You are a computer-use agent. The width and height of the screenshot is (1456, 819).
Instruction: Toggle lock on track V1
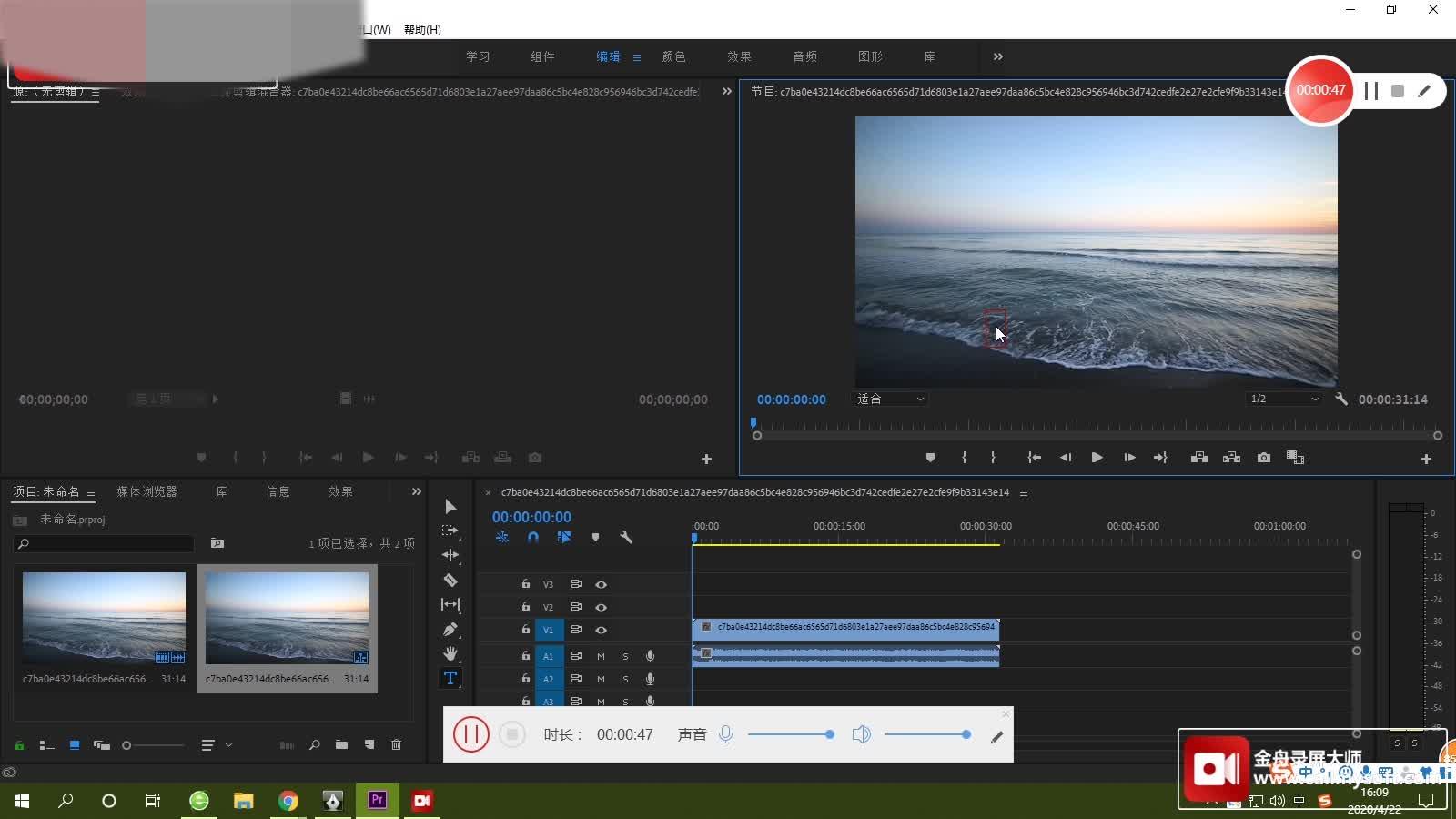[526, 629]
